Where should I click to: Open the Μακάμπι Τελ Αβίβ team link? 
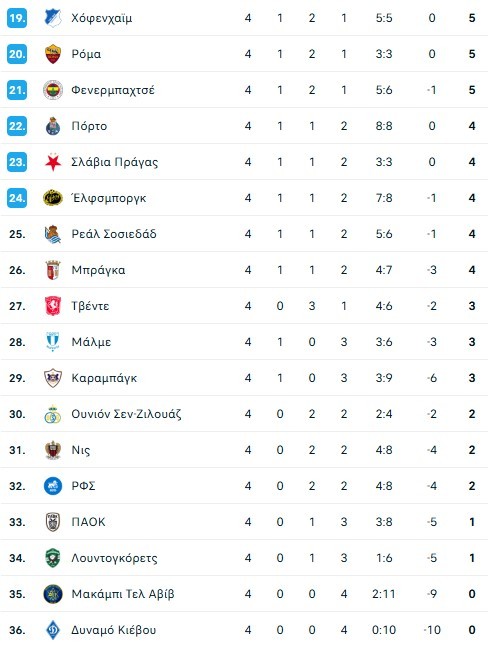pyautogui.click(x=123, y=594)
